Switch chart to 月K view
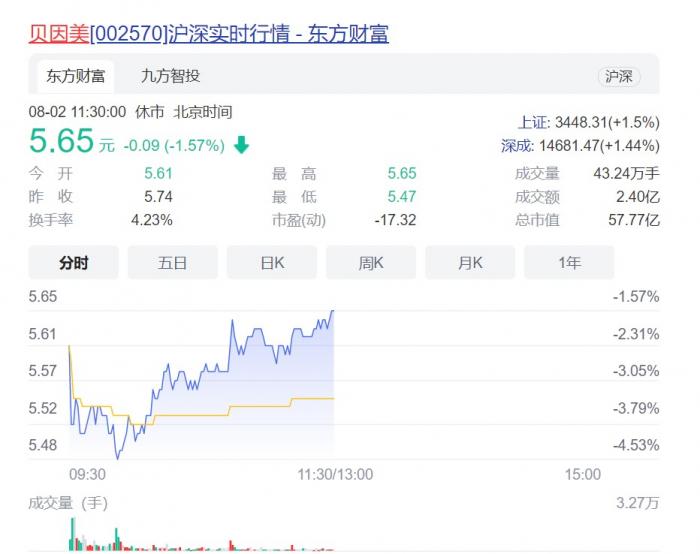This screenshot has height=554, width=700. 470,262
